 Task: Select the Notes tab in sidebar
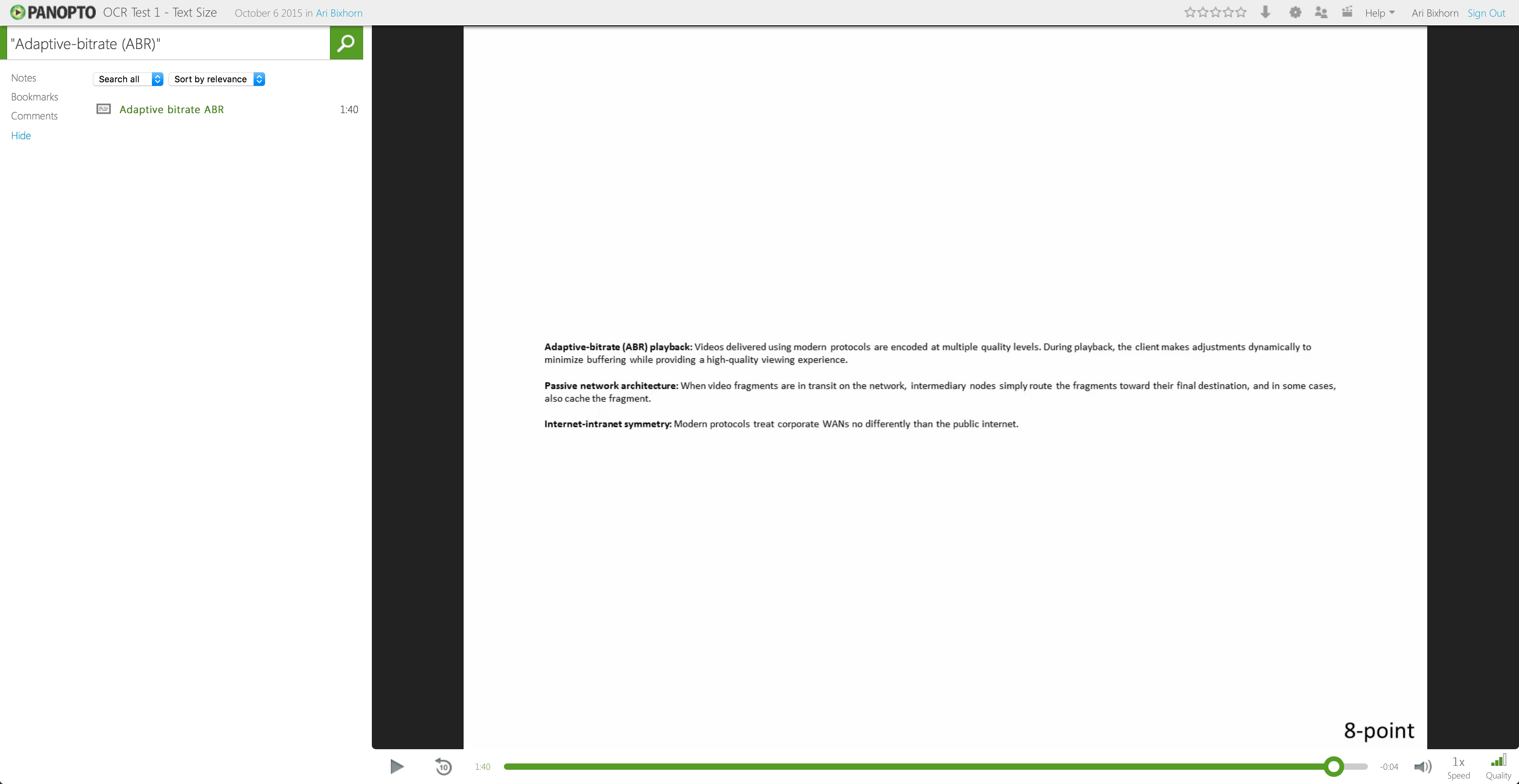click(23, 77)
